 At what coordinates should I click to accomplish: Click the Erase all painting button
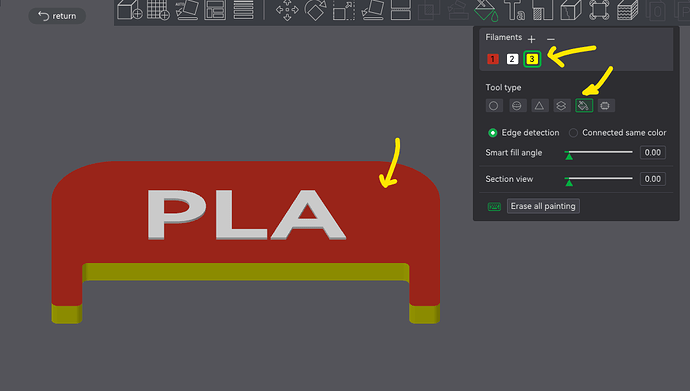coord(543,206)
